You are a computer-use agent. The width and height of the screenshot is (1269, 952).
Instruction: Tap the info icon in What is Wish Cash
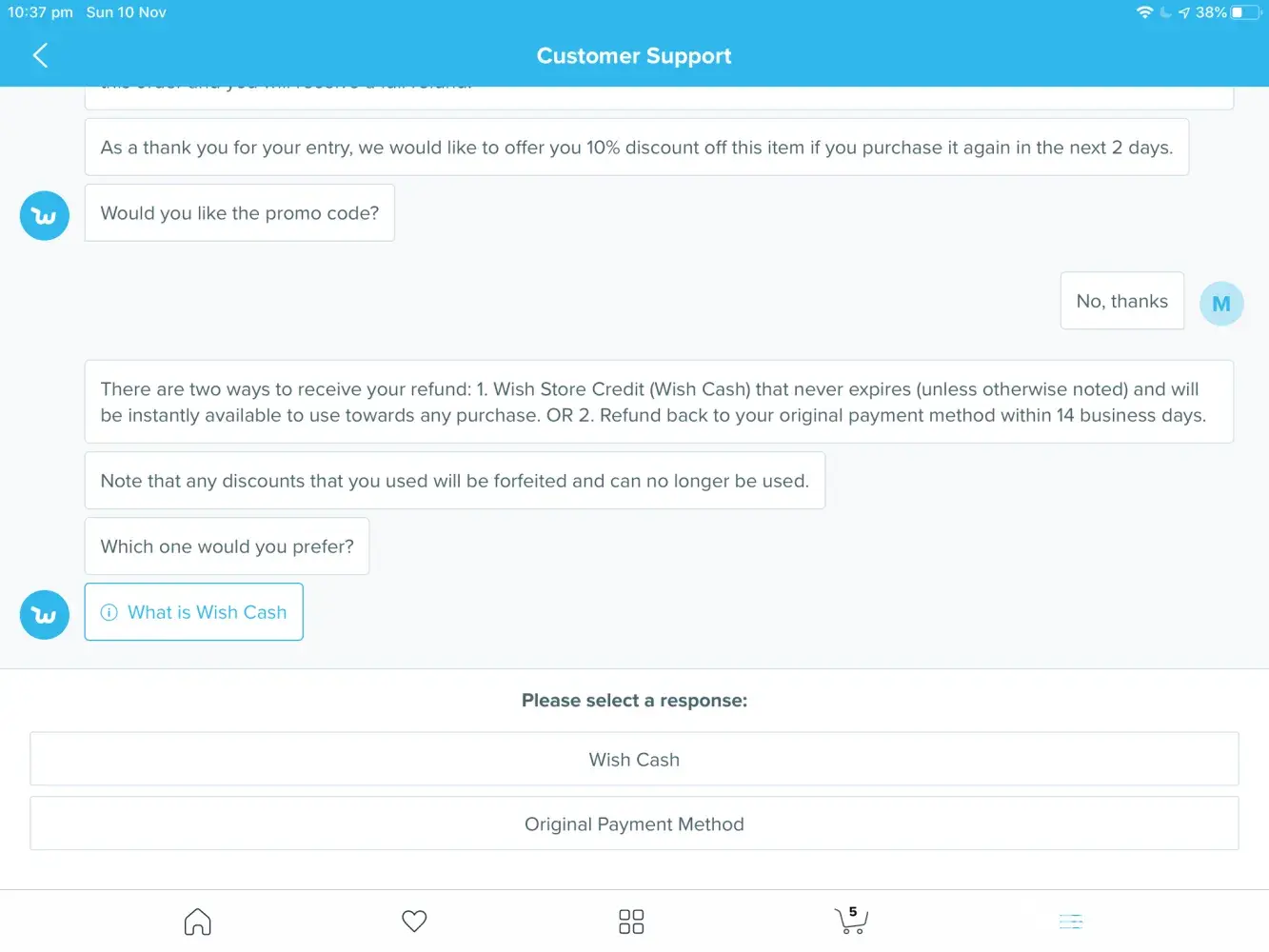tap(109, 612)
